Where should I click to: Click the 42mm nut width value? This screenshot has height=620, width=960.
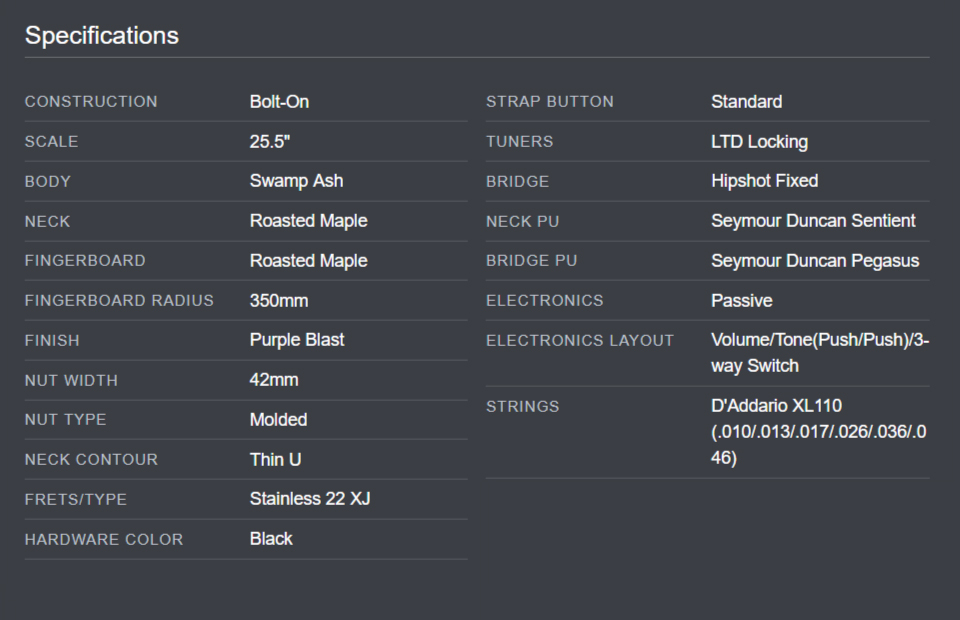click(x=274, y=380)
